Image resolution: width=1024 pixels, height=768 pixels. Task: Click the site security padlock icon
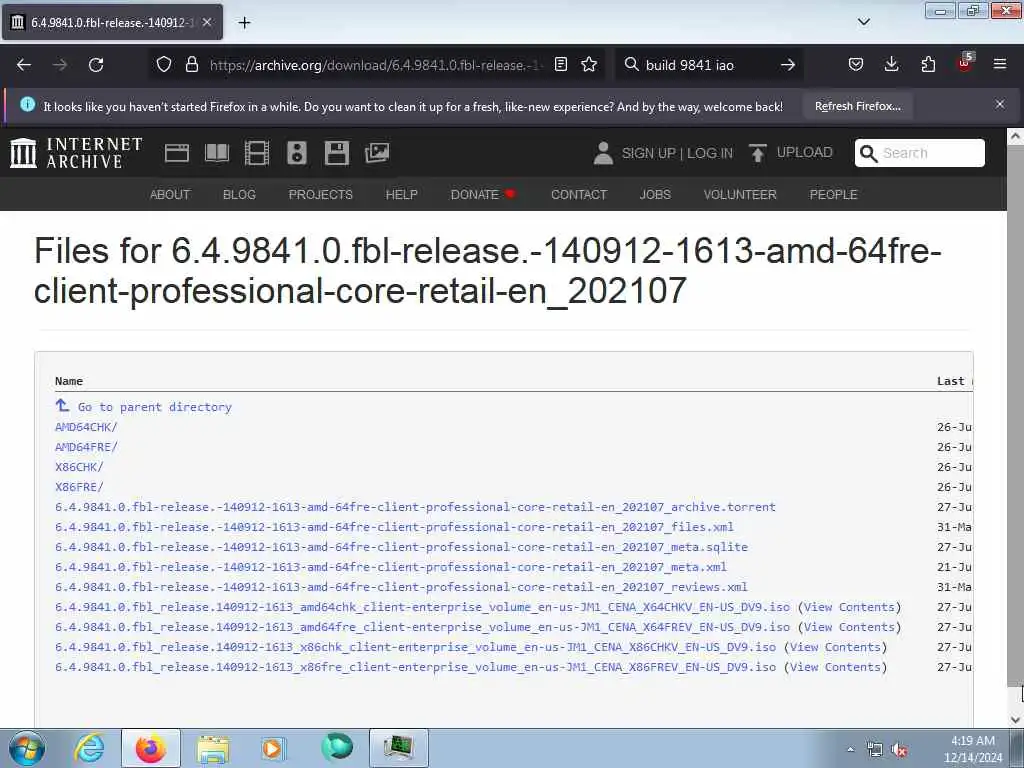coord(191,64)
